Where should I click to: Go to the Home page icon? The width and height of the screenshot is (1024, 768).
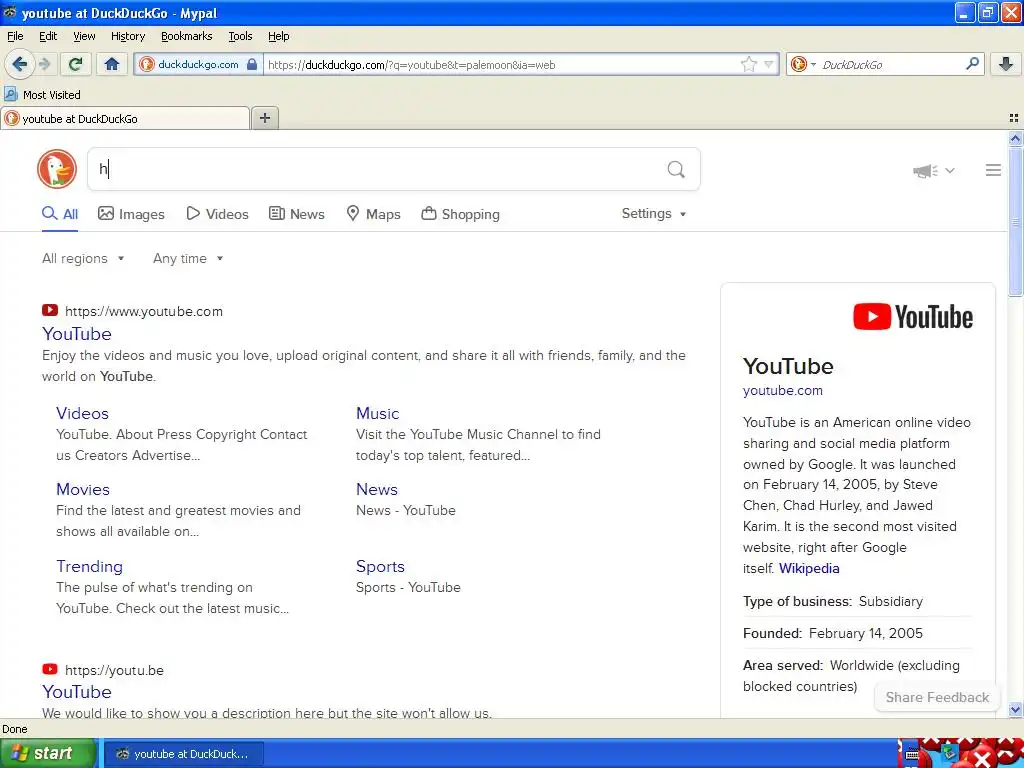click(x=112, y=64)
